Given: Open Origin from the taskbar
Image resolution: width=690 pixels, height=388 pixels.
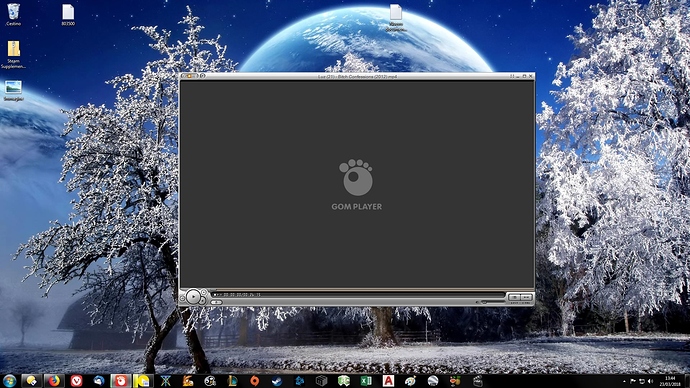Looking at the screenshot, I should click(254, 381).
